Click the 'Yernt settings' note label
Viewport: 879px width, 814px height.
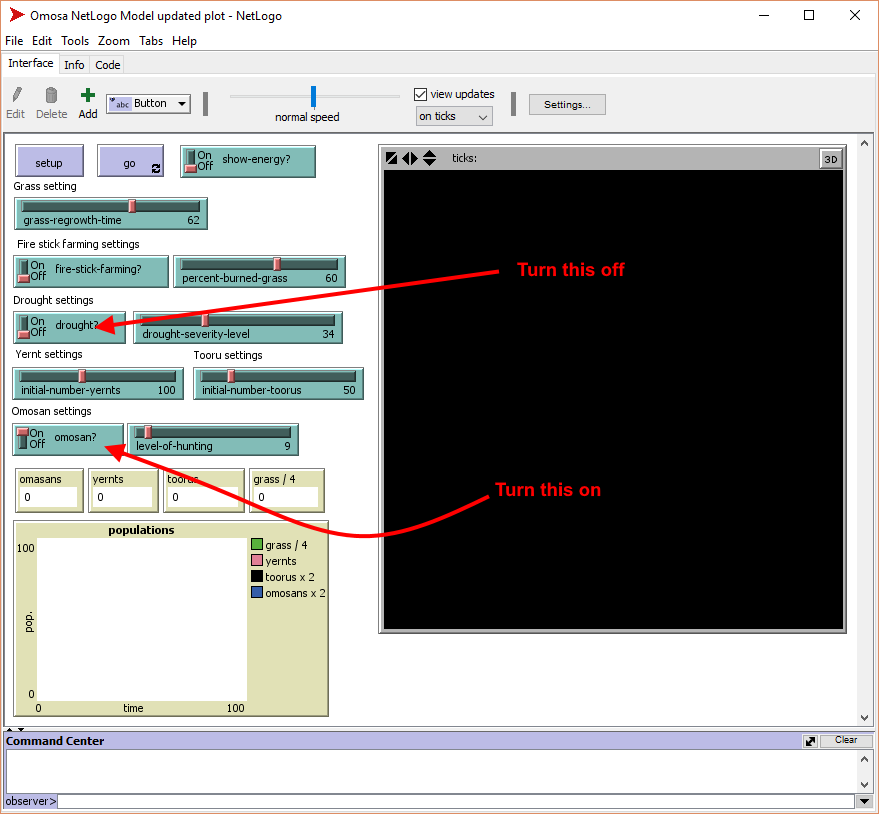click(49, 354)
